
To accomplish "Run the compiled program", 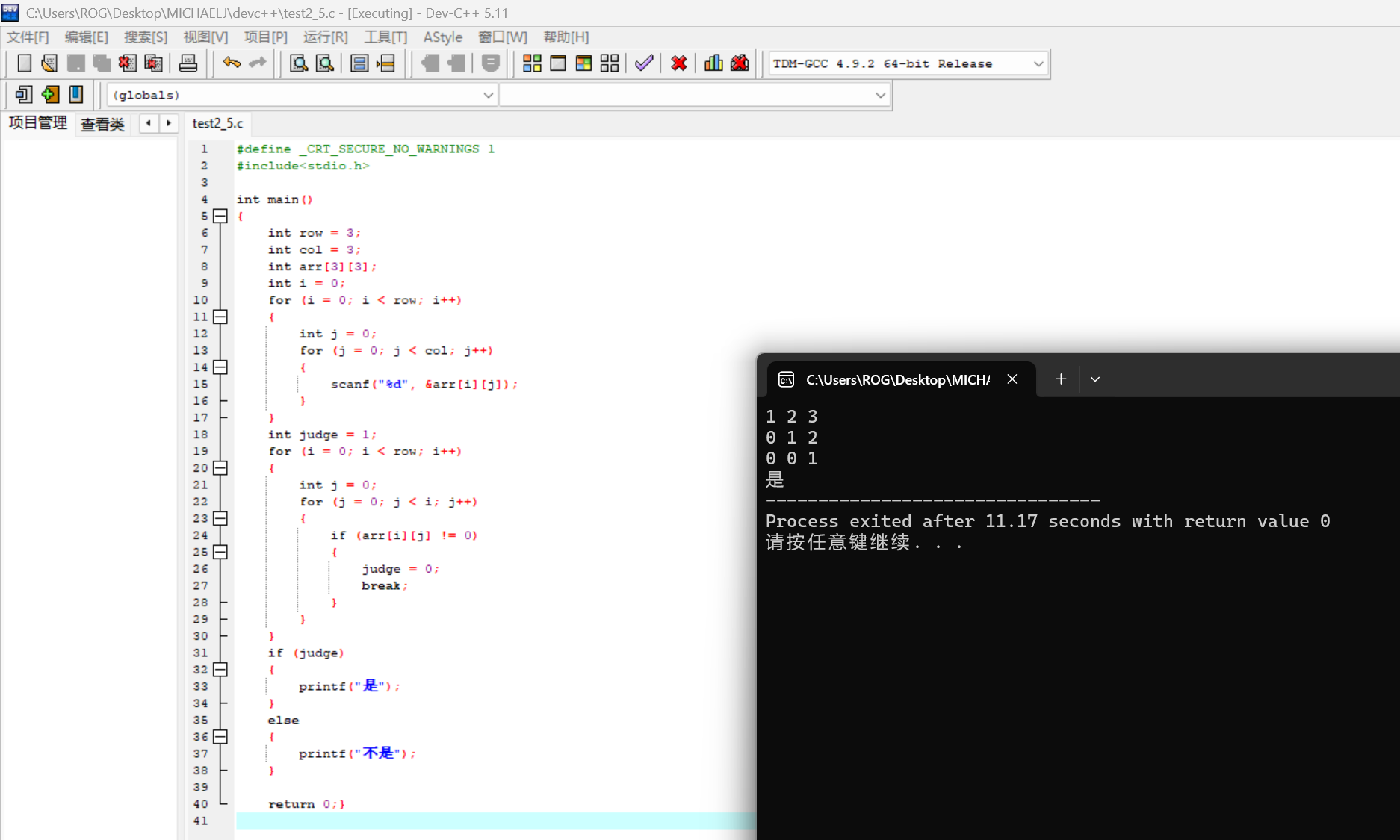I will tap(558, 63).
